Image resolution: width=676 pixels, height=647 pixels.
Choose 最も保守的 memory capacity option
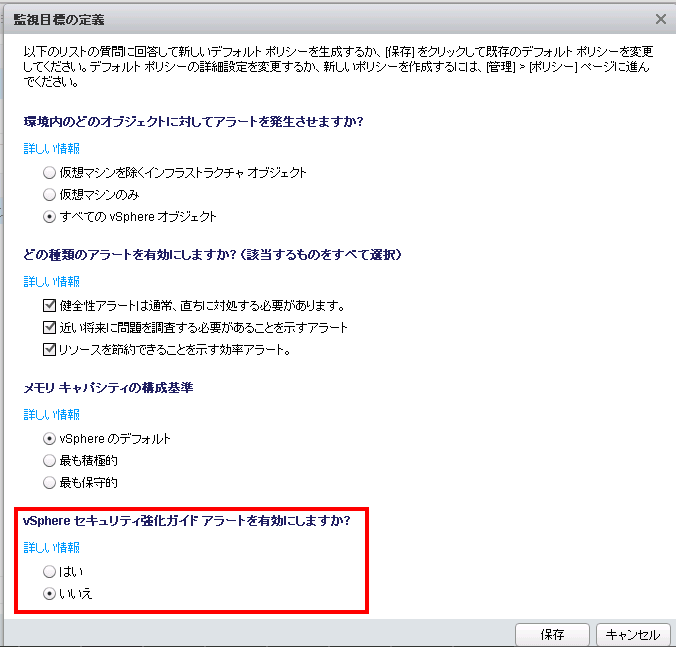coord(50,483)
